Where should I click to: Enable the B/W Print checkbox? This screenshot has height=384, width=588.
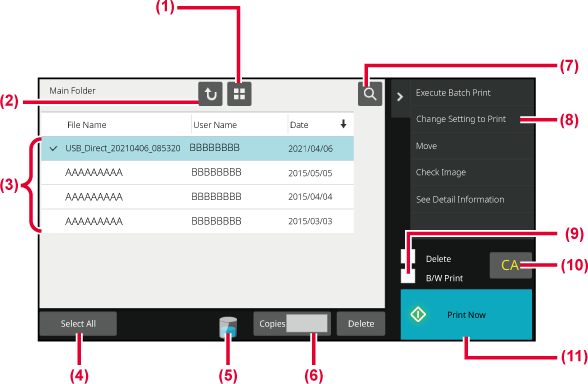(x=408, y=276)
